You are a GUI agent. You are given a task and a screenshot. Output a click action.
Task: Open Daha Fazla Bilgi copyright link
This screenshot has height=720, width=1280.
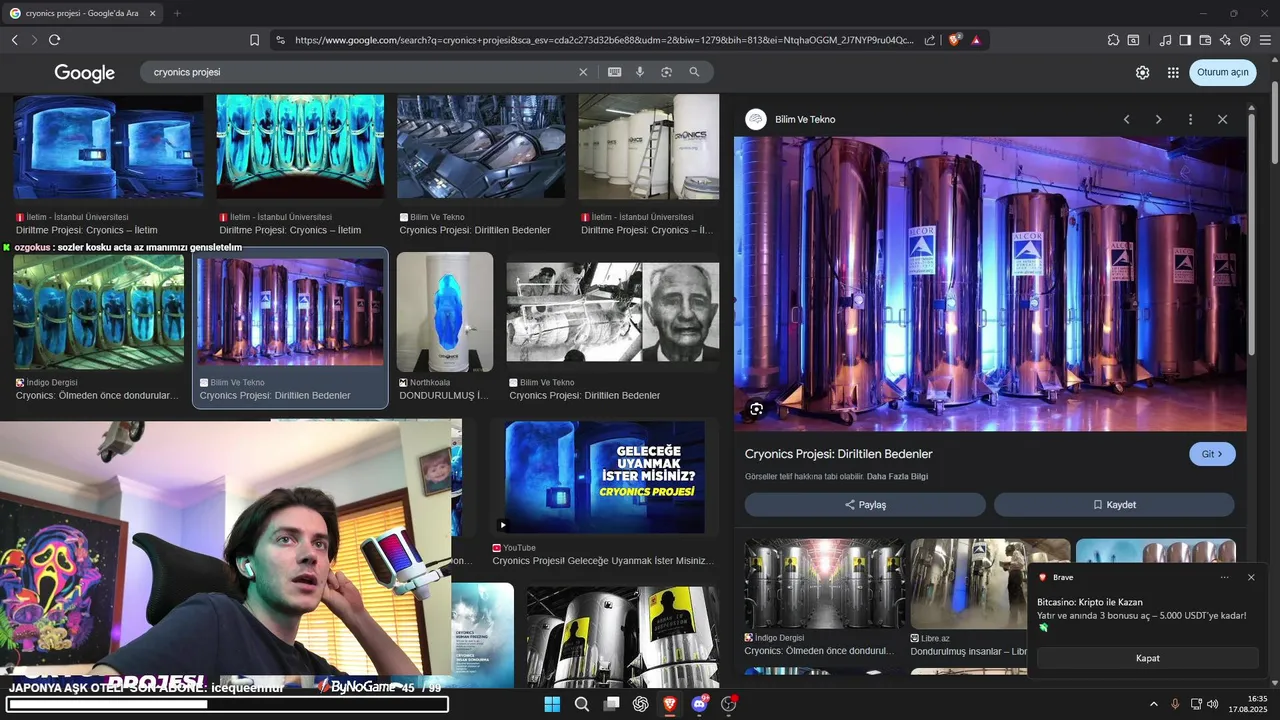point(897,476)
